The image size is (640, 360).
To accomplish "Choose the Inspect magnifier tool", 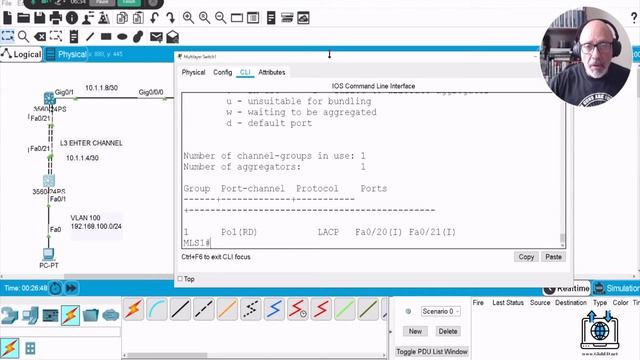I will pyautogui.click(x=23, y=37).
